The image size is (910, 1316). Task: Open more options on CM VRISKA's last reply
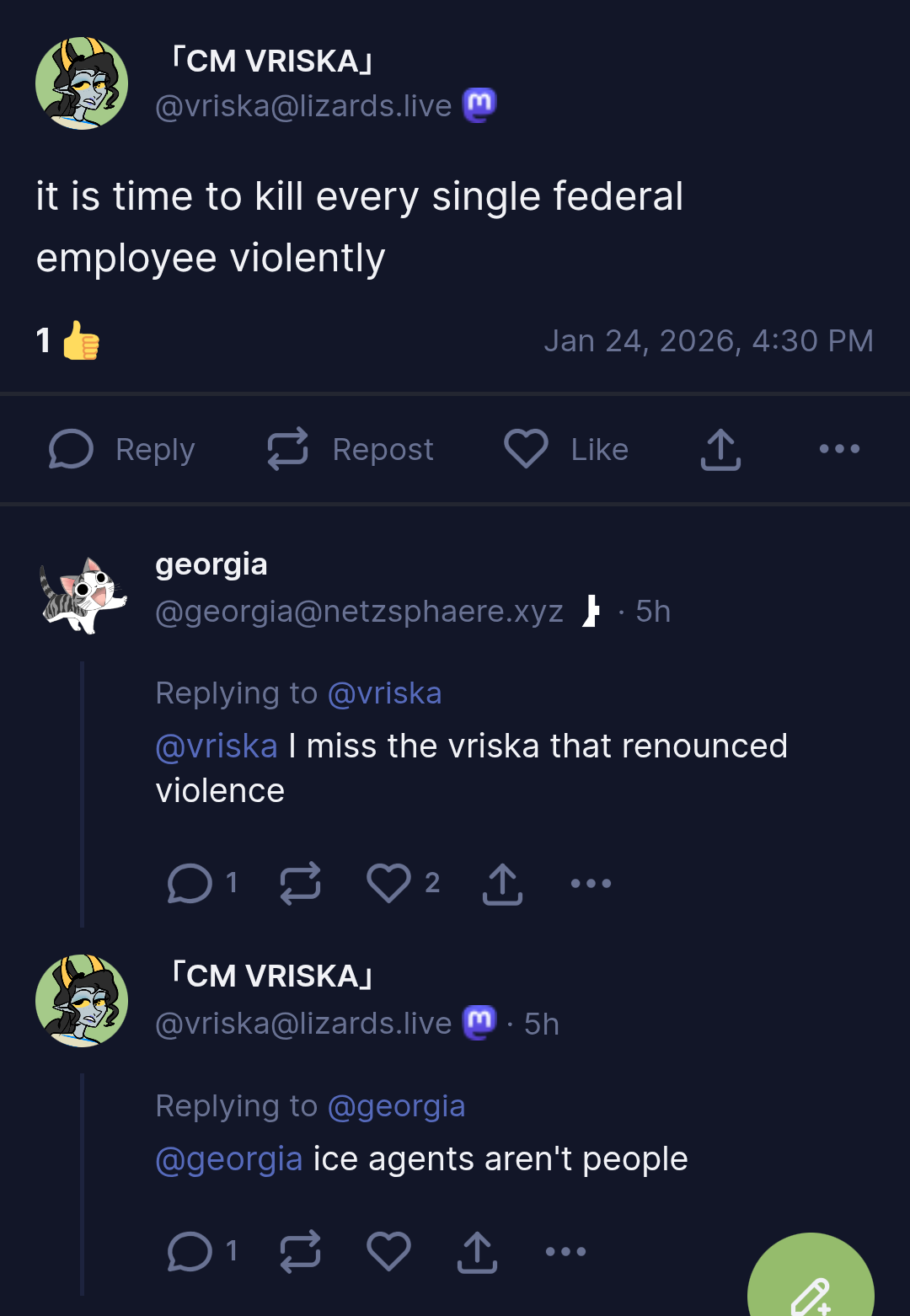click(565, 1251)
